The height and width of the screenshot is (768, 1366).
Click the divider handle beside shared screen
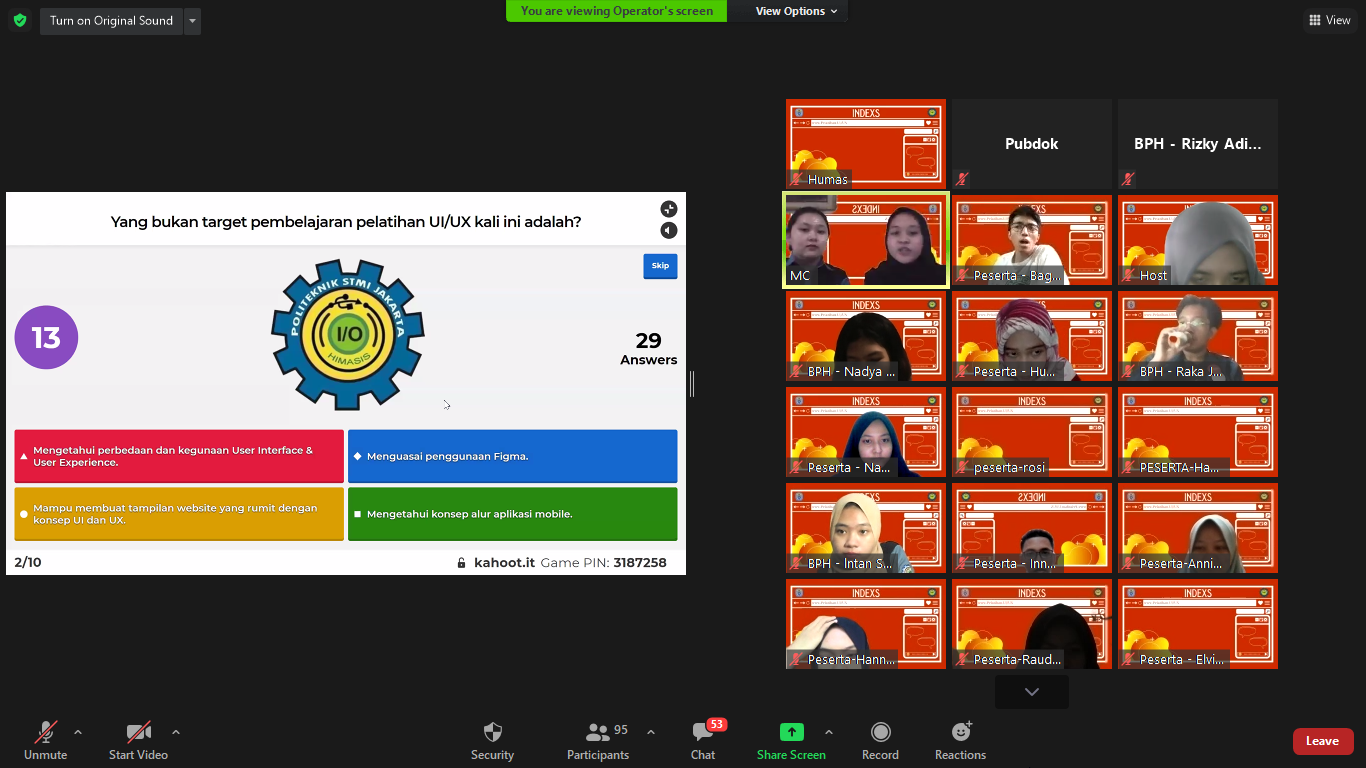pos(691,384)
